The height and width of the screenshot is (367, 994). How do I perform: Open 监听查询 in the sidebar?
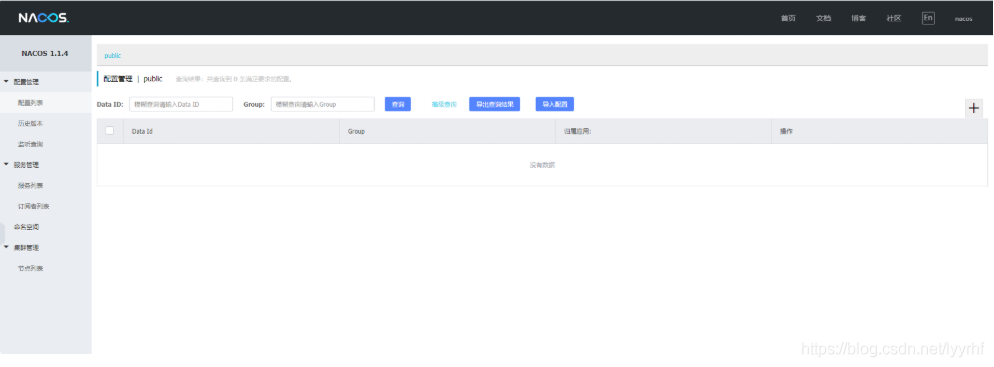point(30,145)
